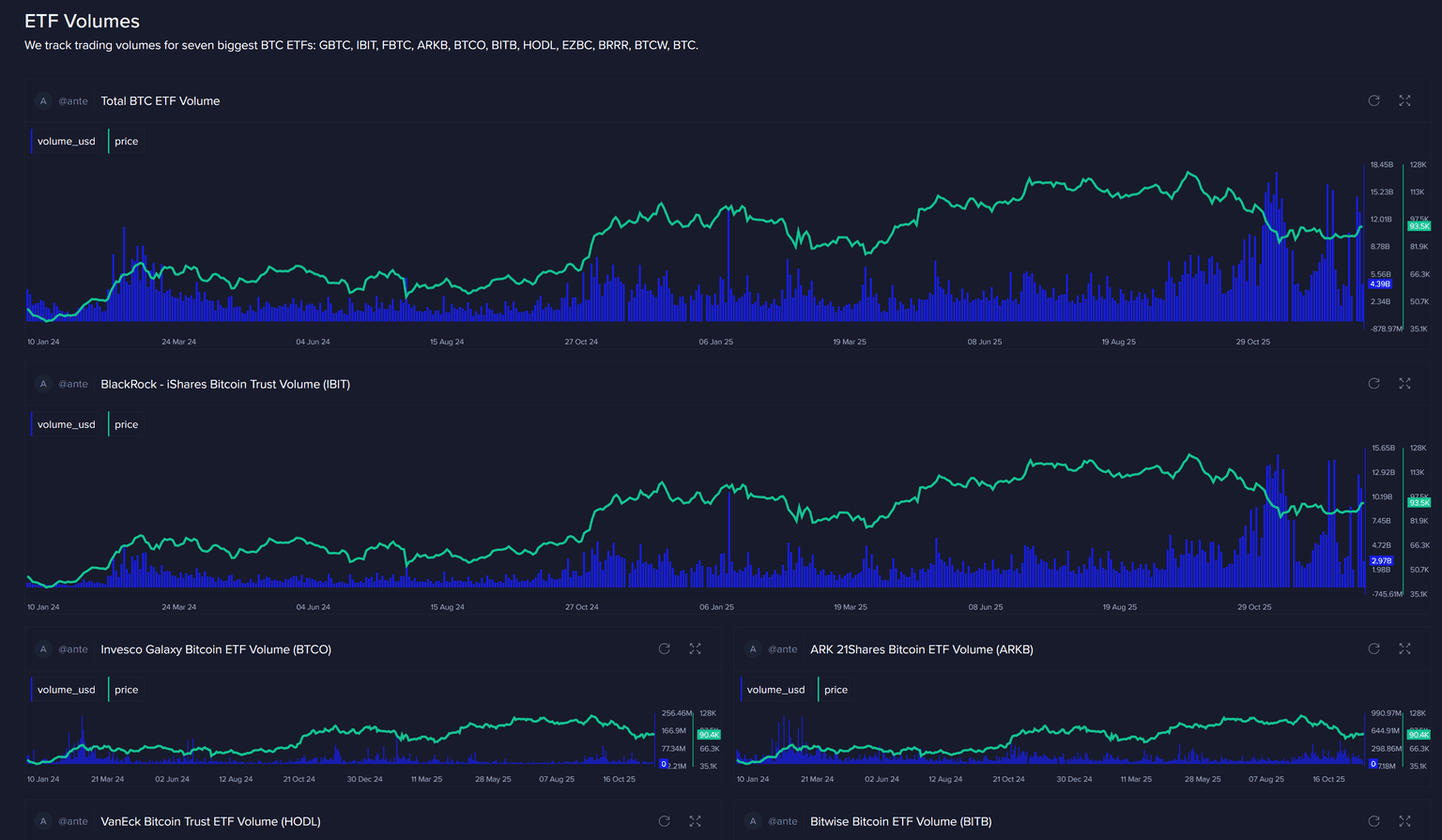Toggle volume_usd series in IBIT chart
This screenshot has height=840, width=1442.
[x=67, y=425]
